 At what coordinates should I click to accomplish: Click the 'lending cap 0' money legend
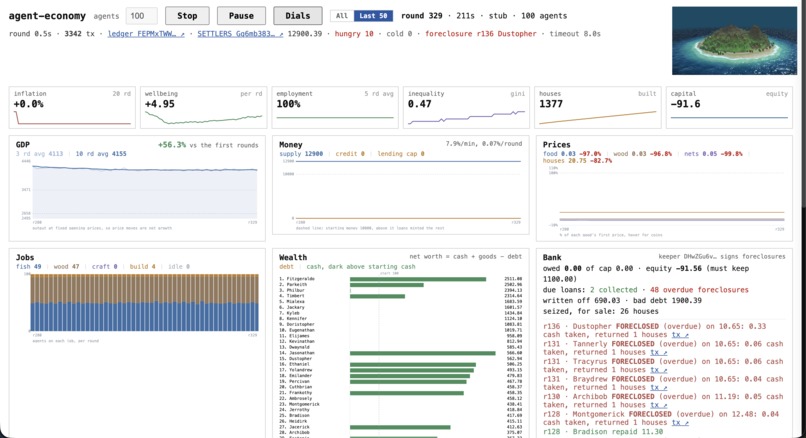pyautogui.click(x=401, y=154)
